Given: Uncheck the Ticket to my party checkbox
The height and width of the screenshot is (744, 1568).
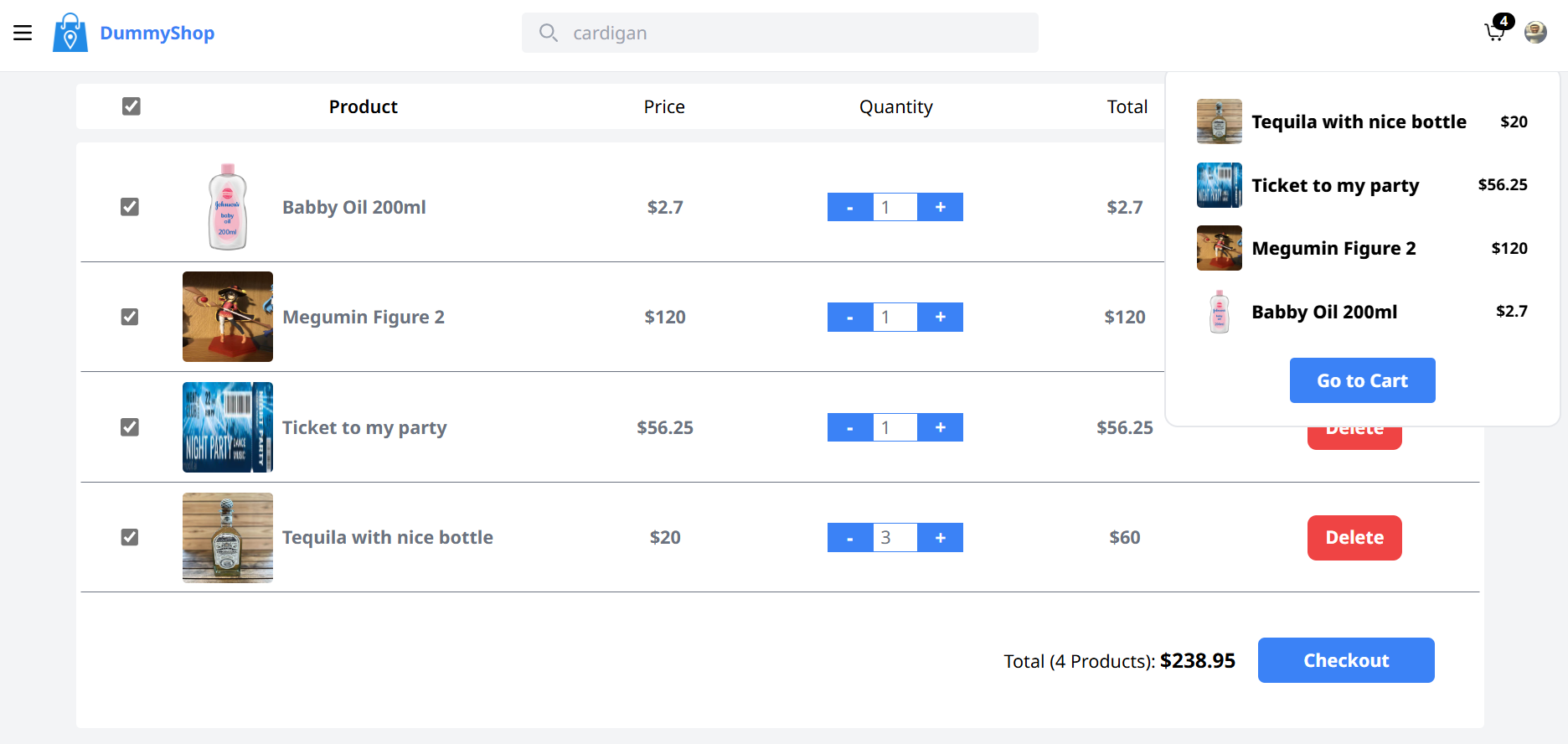Looking at the screenshot, I should (x=130, y=427).
